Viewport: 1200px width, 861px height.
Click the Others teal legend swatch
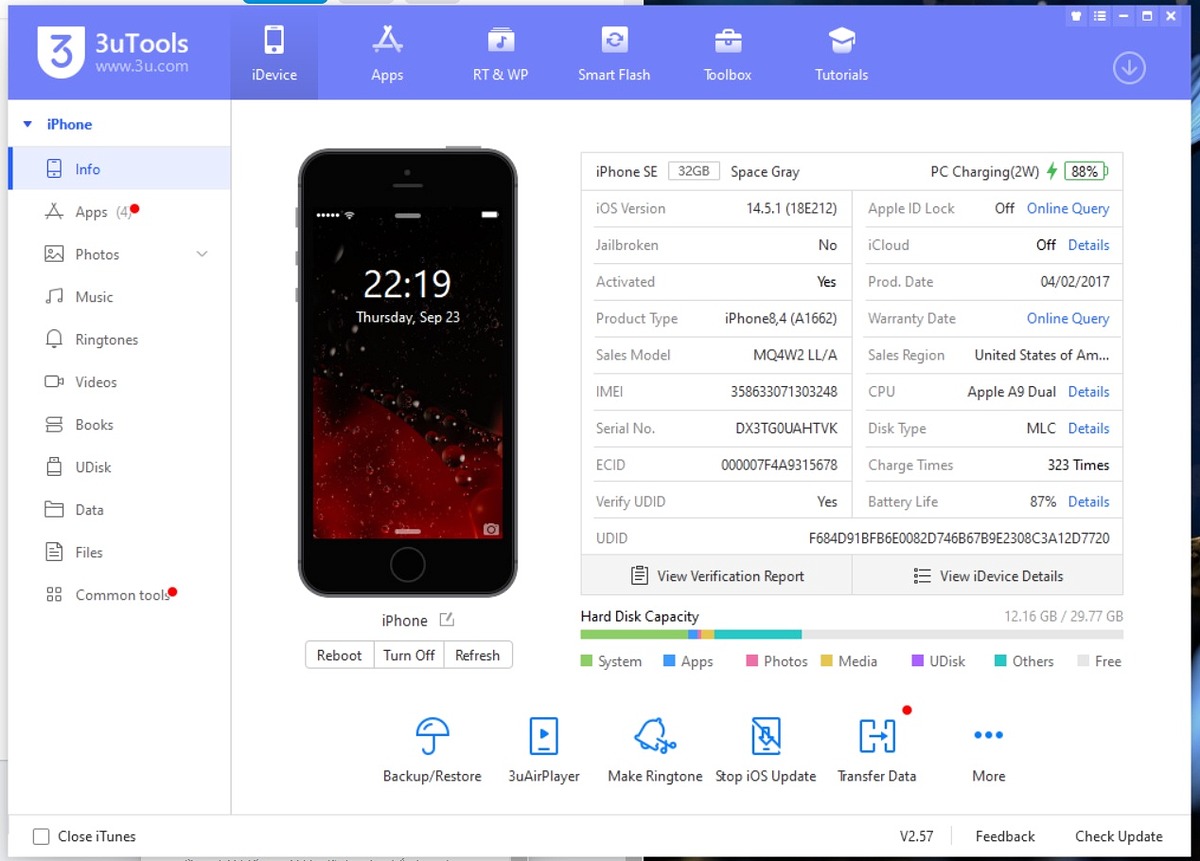[1001, 661]
